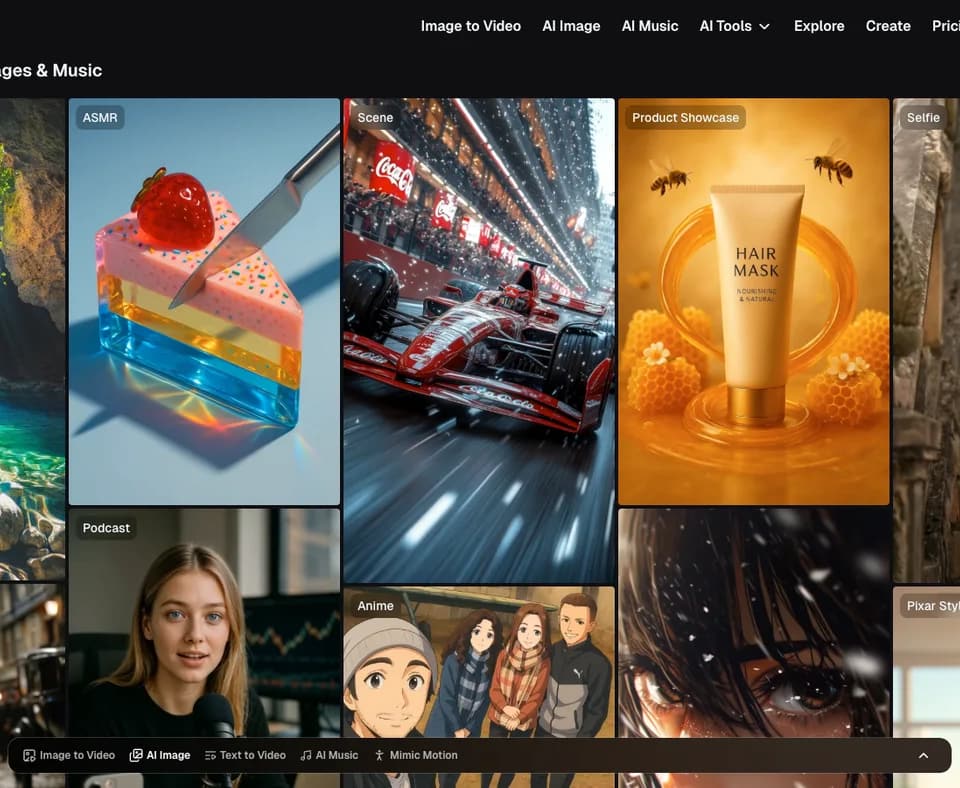
Task: Expand the bottom toolbar with up chevron
Action: click(x=923, y=755)
